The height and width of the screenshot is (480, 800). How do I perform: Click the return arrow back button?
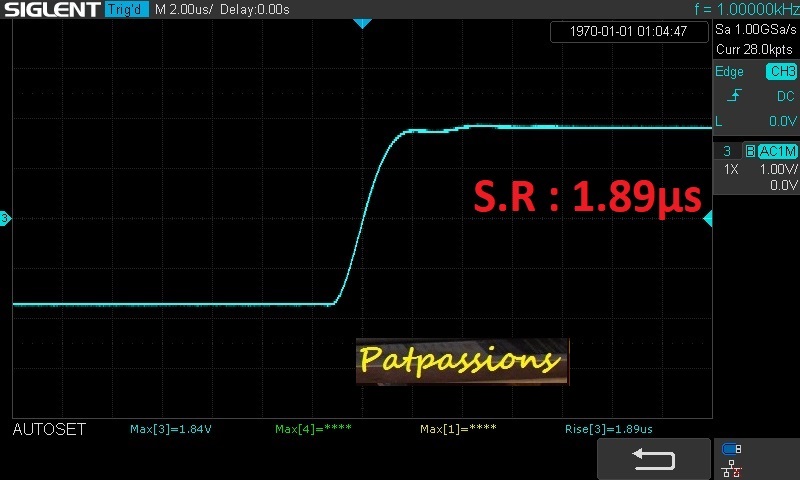pyautogui.click(x=653, y=459)
